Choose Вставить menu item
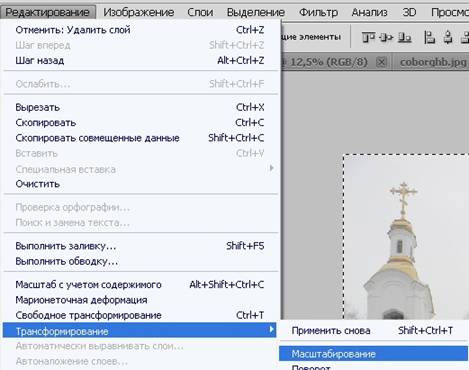469x370 pixels. pyautogui.click(x=140, y=153)
